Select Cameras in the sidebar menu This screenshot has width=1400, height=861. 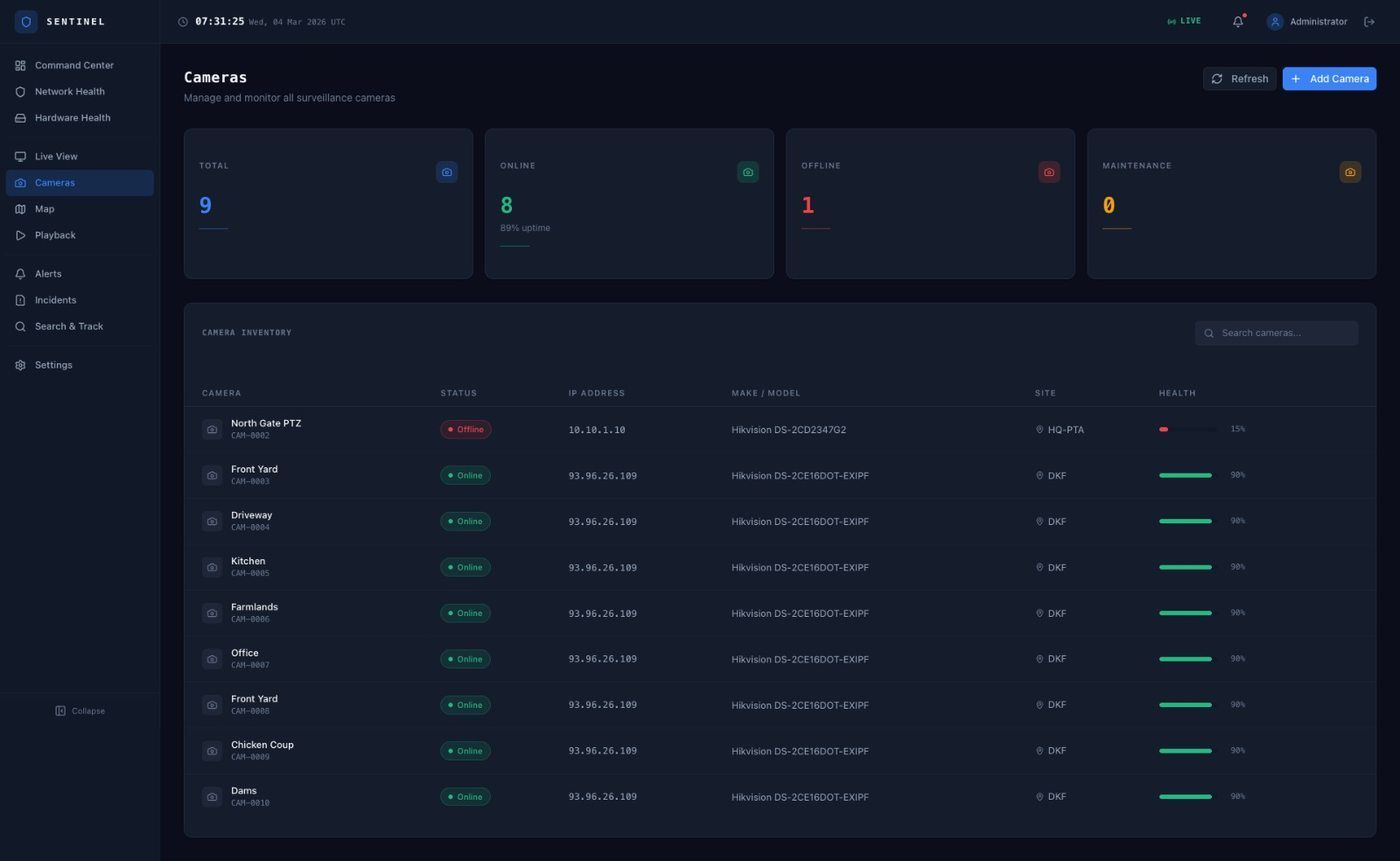pyautogui.click(x=55, y=182)
